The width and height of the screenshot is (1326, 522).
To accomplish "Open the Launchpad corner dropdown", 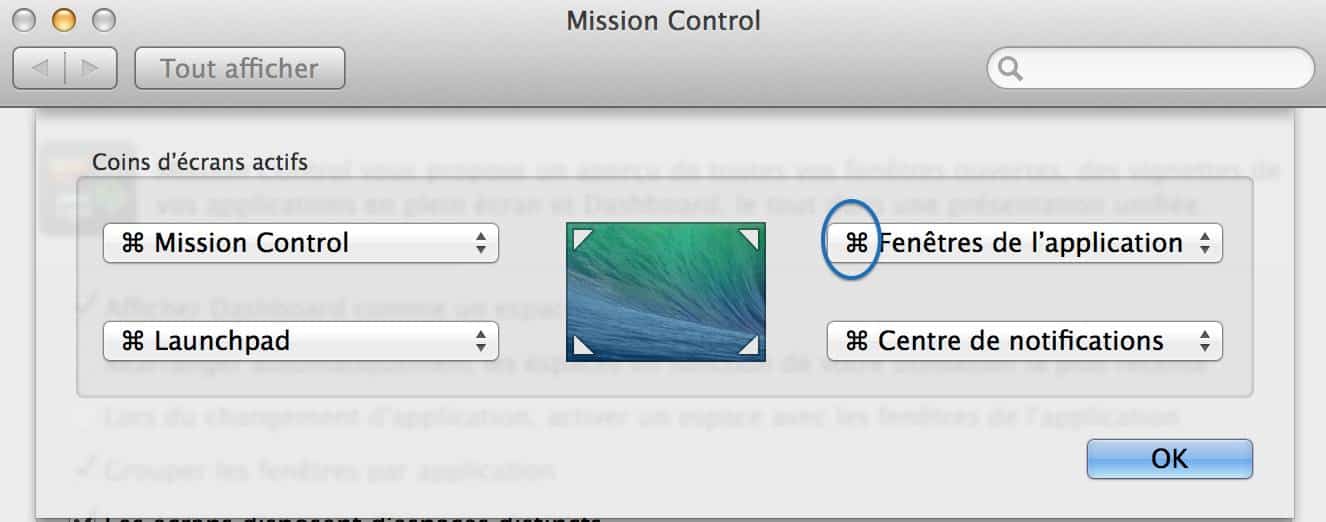I will (x=300, y=341).
